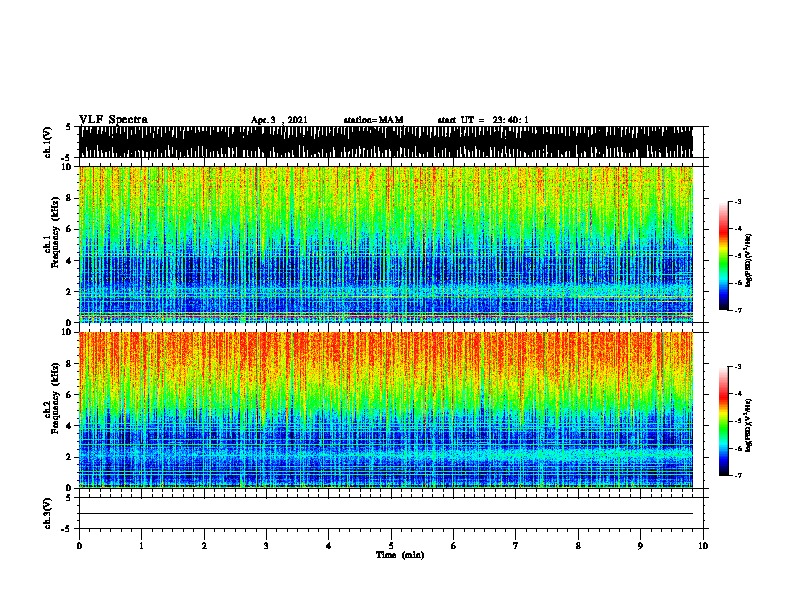The width and height of the screenshot is (792, 612).
Task: Click the time axis tick label "7"
Action: click(x=516, y=545)
